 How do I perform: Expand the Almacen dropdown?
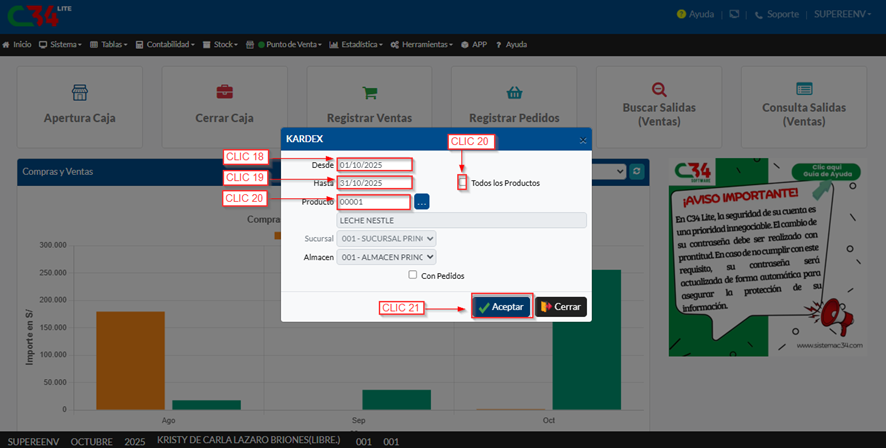(x=388, y=257)
